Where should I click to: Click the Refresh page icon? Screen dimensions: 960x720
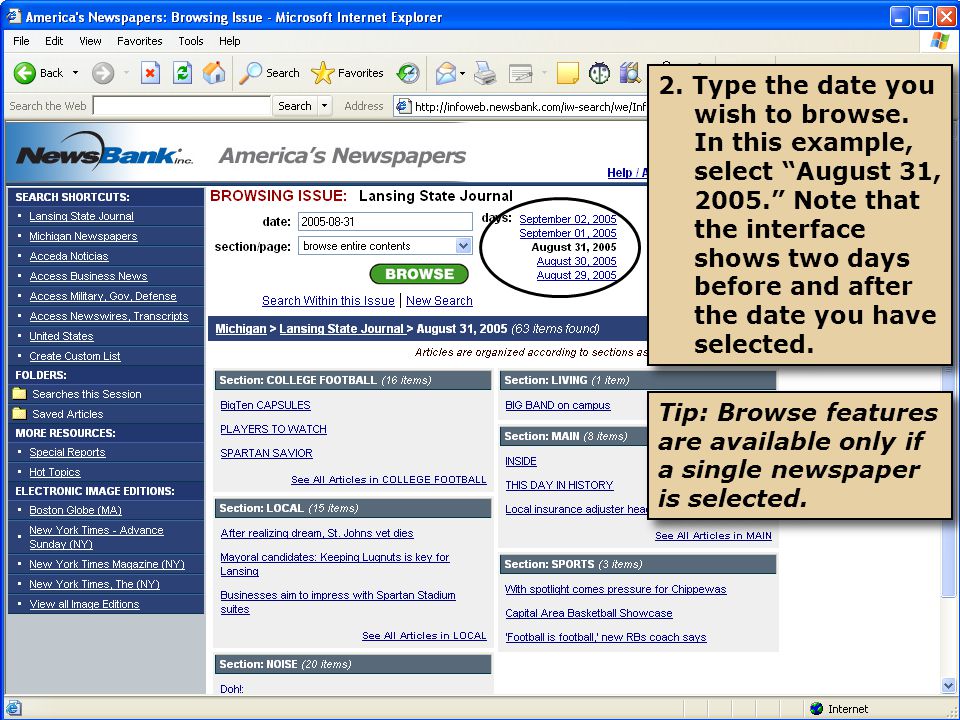(x=182, y=73)
